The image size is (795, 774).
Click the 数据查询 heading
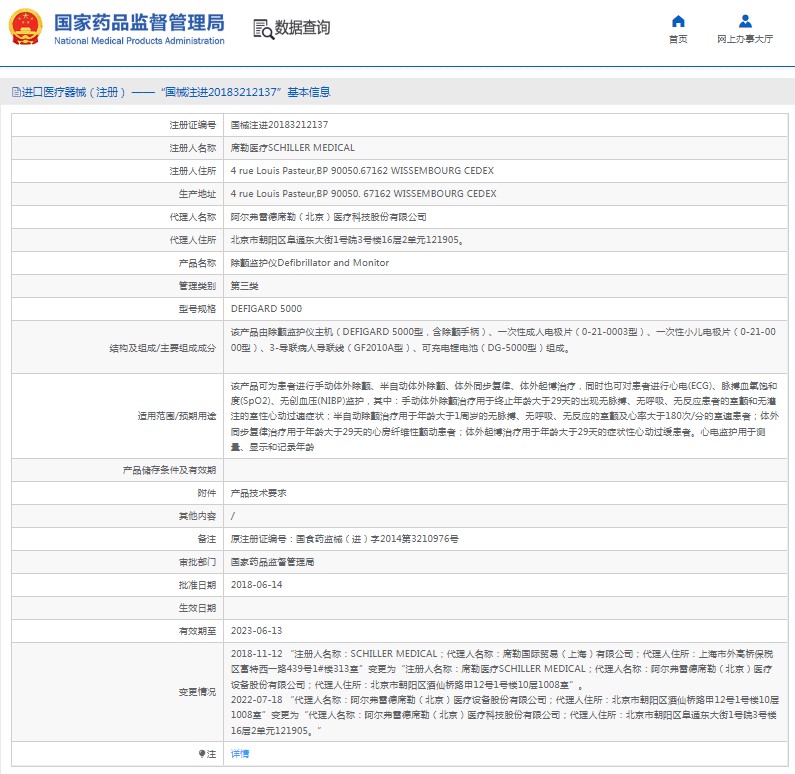tap(302, 27)
